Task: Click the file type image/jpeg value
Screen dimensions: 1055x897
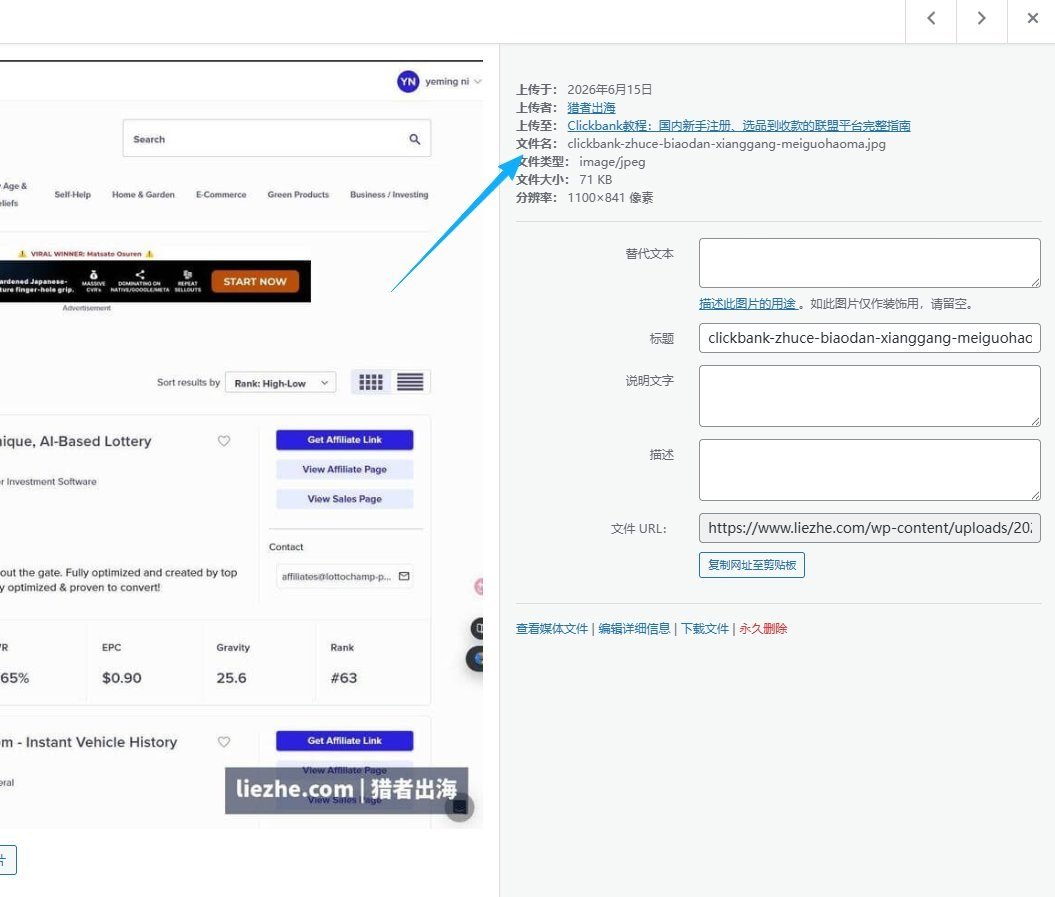Action: click(x=612, y=162)
